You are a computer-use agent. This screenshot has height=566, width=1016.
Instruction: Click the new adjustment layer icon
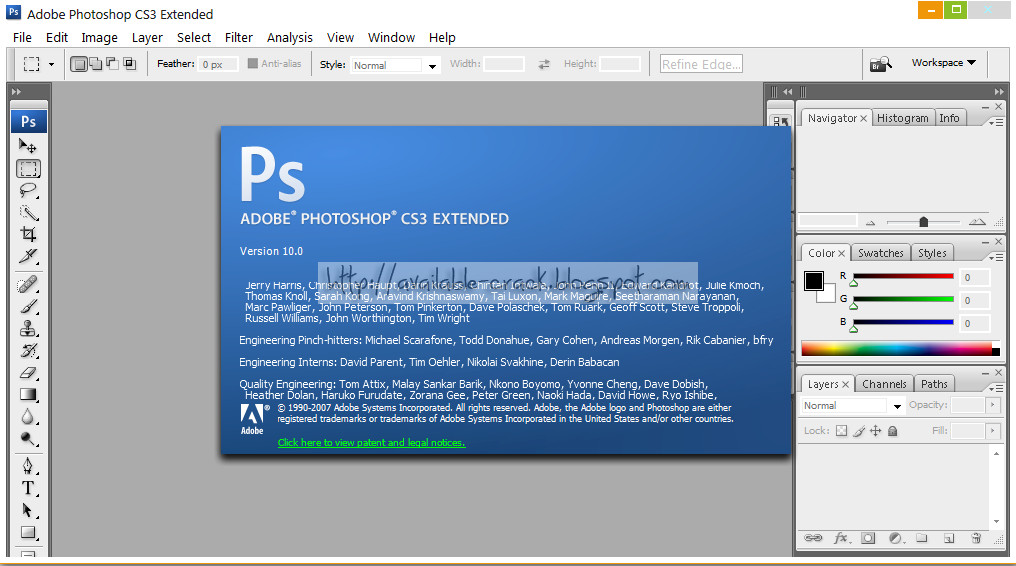point(895,538)
